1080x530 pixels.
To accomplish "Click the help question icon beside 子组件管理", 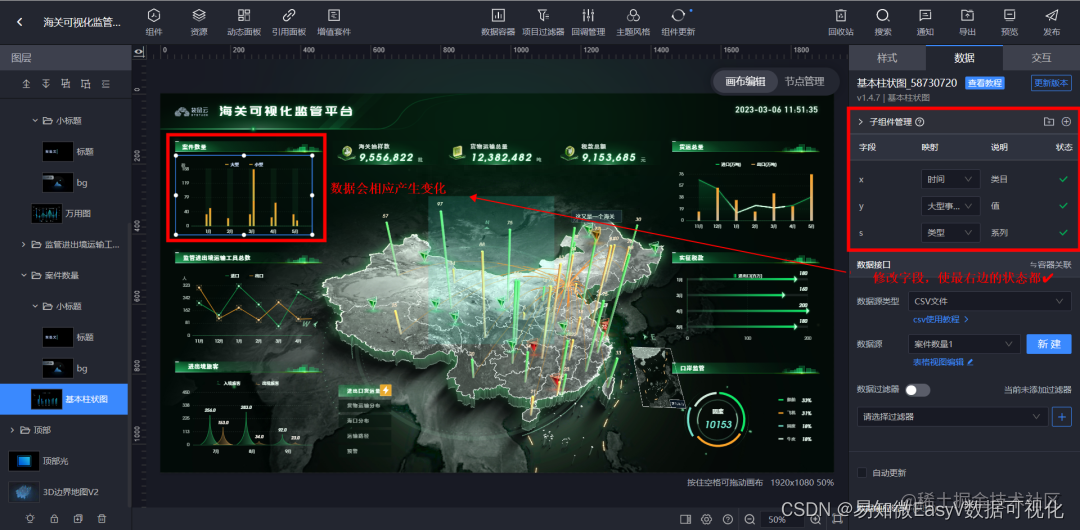I will (920, 122).
